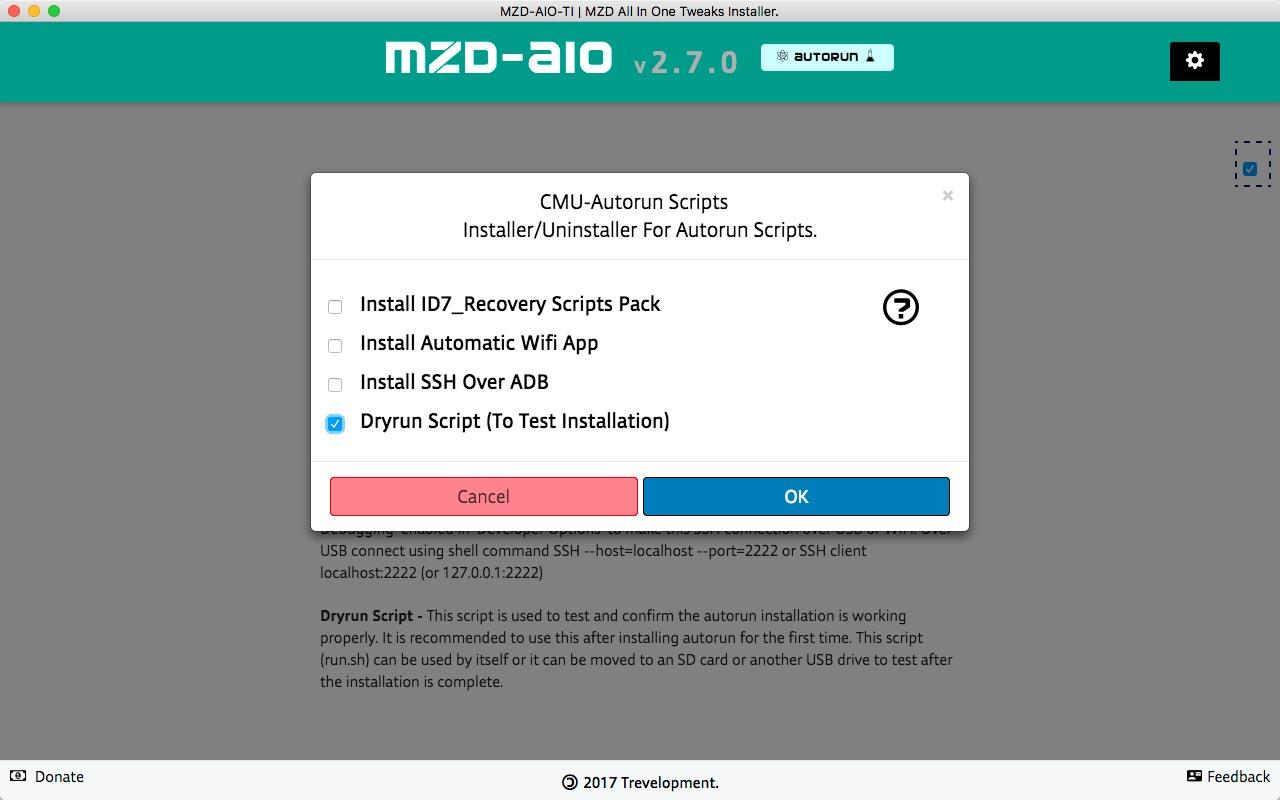Viewport: 1280px width, 800px height.
Task: Open settings with the gear icon
Action: point(1194,61)
